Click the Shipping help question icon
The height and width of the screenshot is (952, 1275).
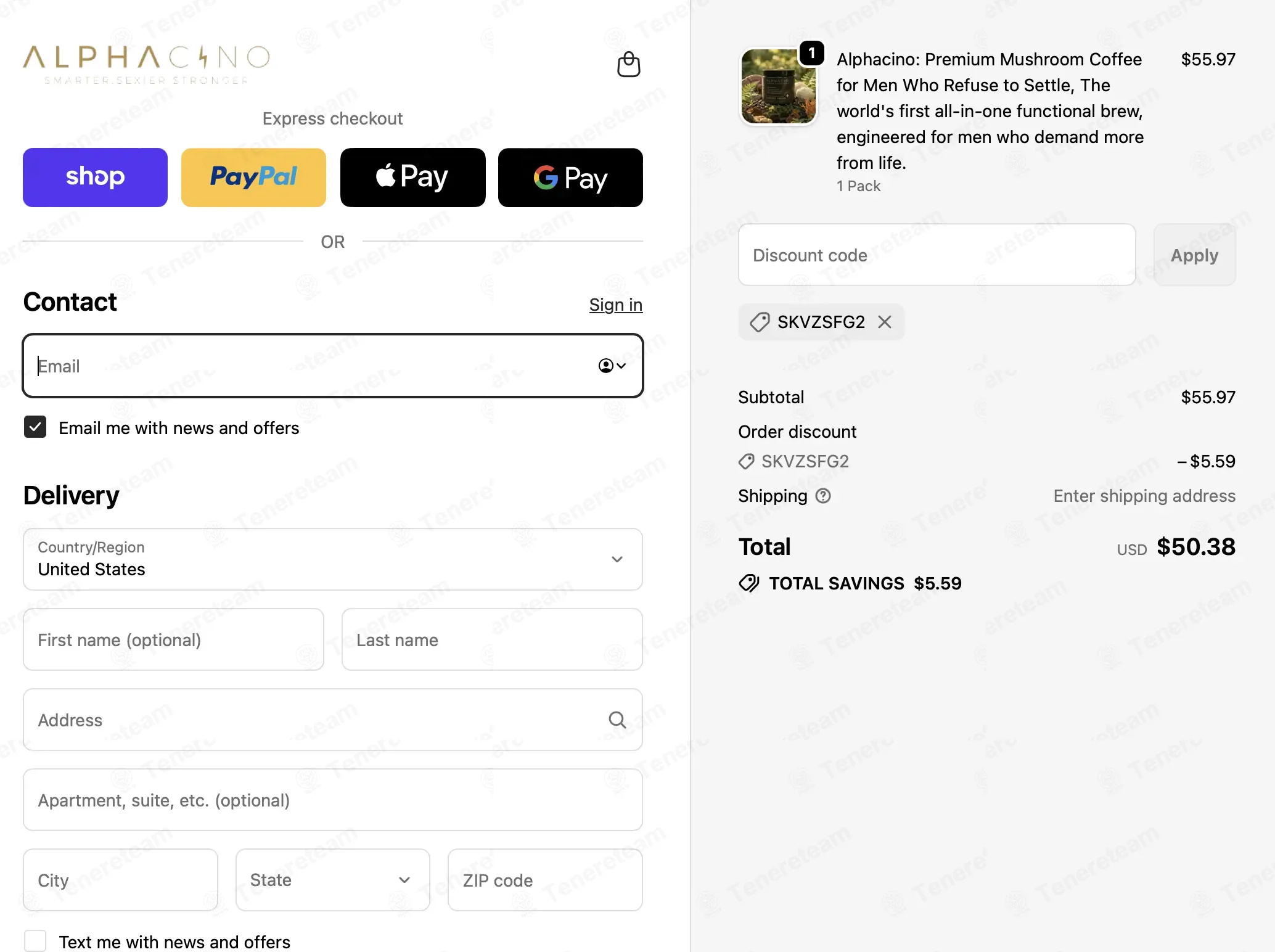[823, 496]
